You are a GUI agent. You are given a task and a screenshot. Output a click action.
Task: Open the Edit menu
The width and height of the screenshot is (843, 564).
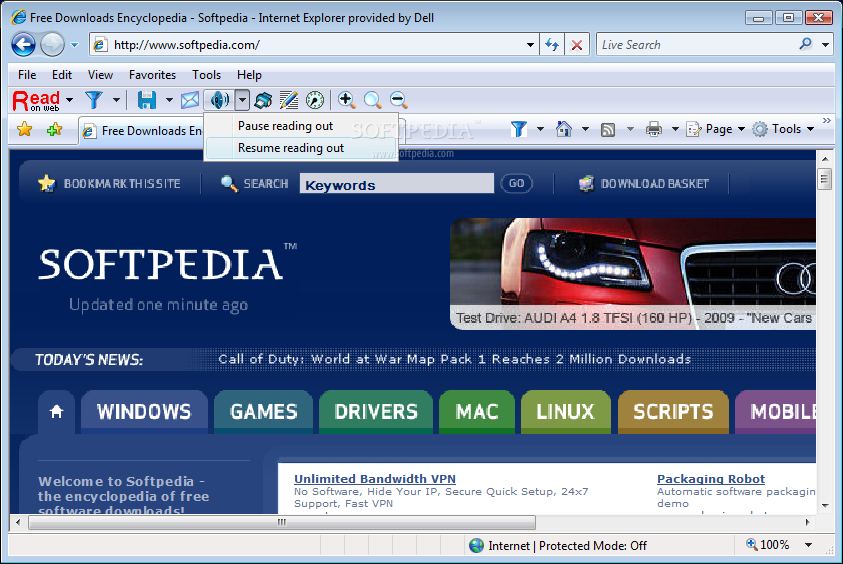coord(62,75)
